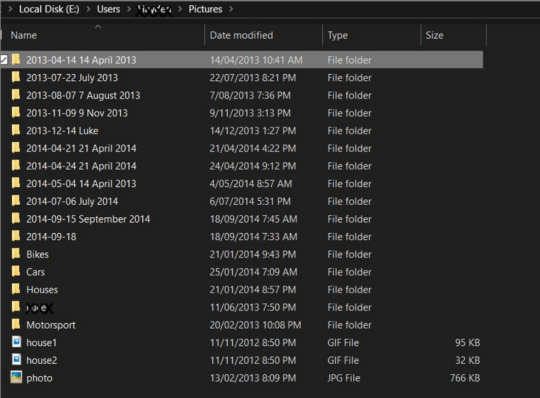Select folder name 2013-08-07 7 August 2013
Image resolution: width=540 pixels, height=398 pixels.
coord(83,95)
